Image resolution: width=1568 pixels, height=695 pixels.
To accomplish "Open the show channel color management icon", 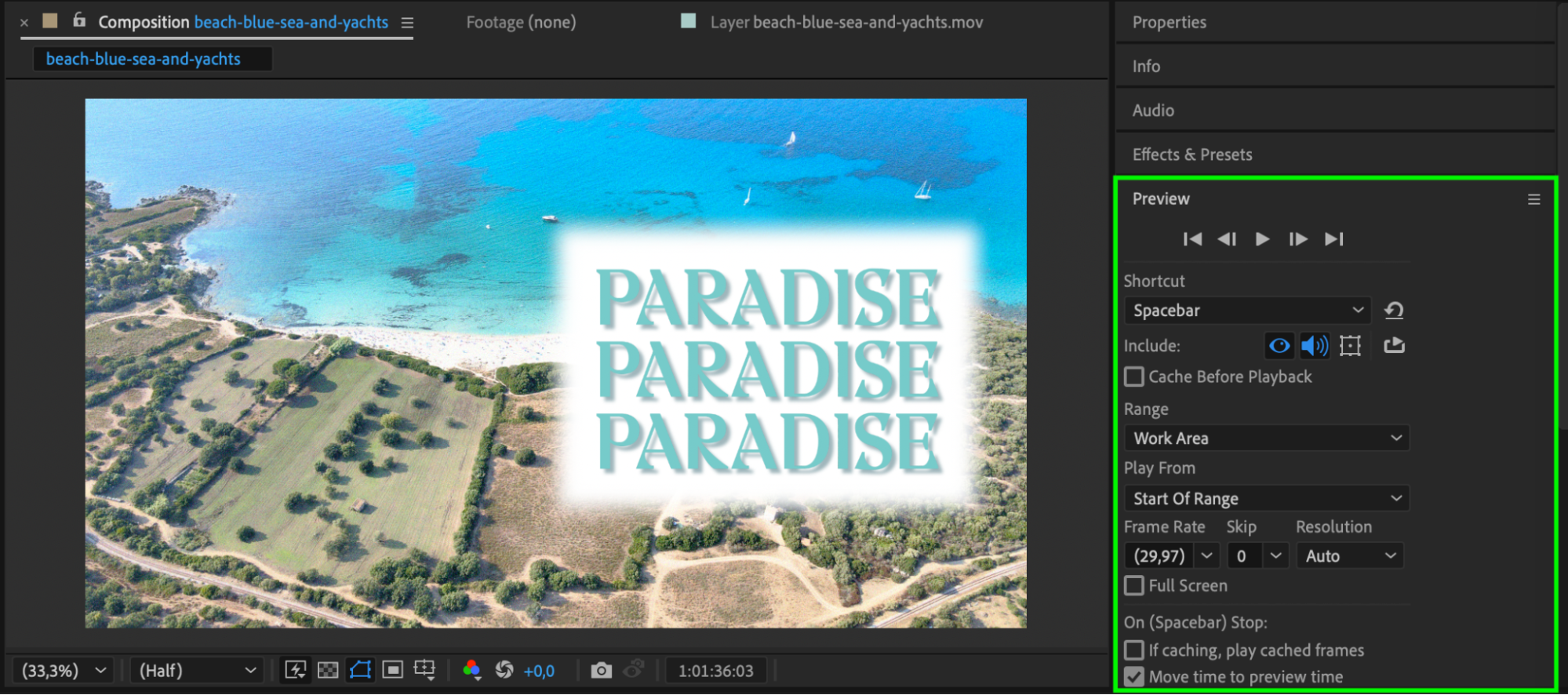I will [x=471, y=670].
